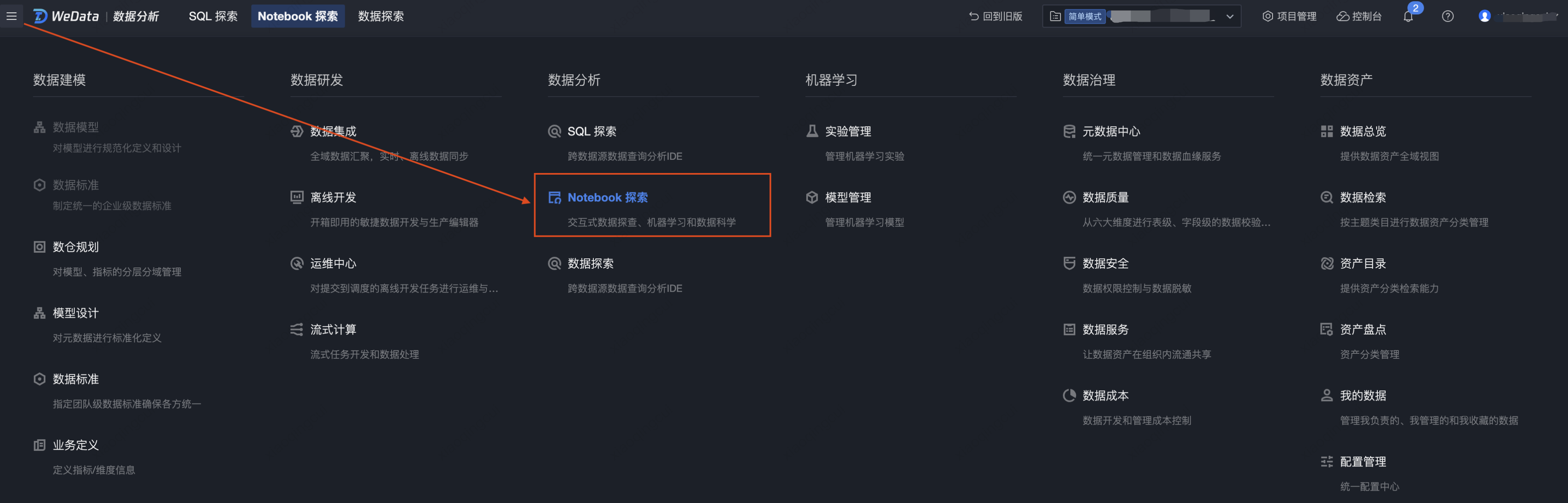The width and height of the screenshot is (1568, 503).
Task: Click the 实验管理 flask icon
Action: tap(812, 132)
